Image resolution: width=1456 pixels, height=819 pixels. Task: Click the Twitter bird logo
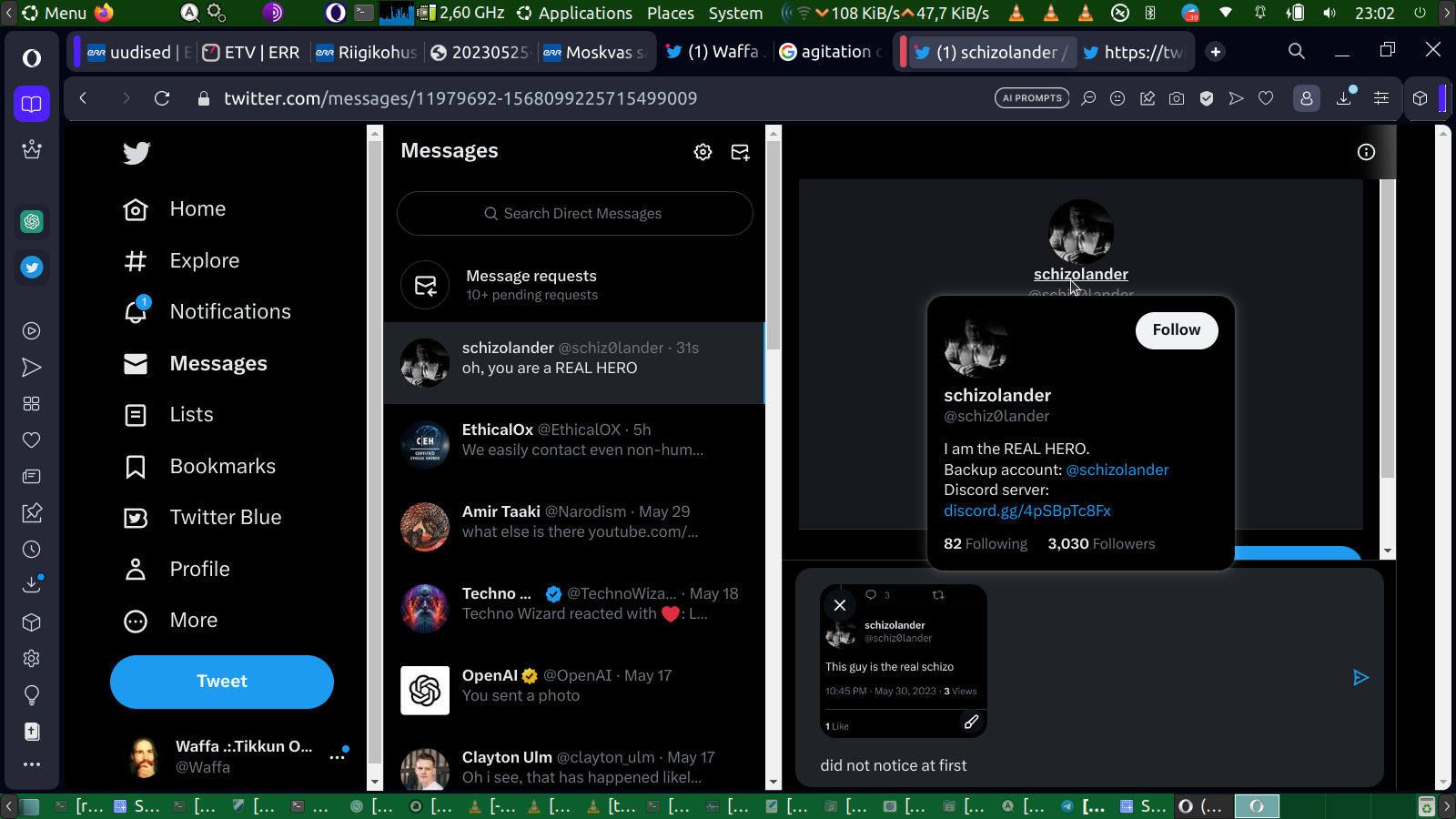click(x=136, y=153)
